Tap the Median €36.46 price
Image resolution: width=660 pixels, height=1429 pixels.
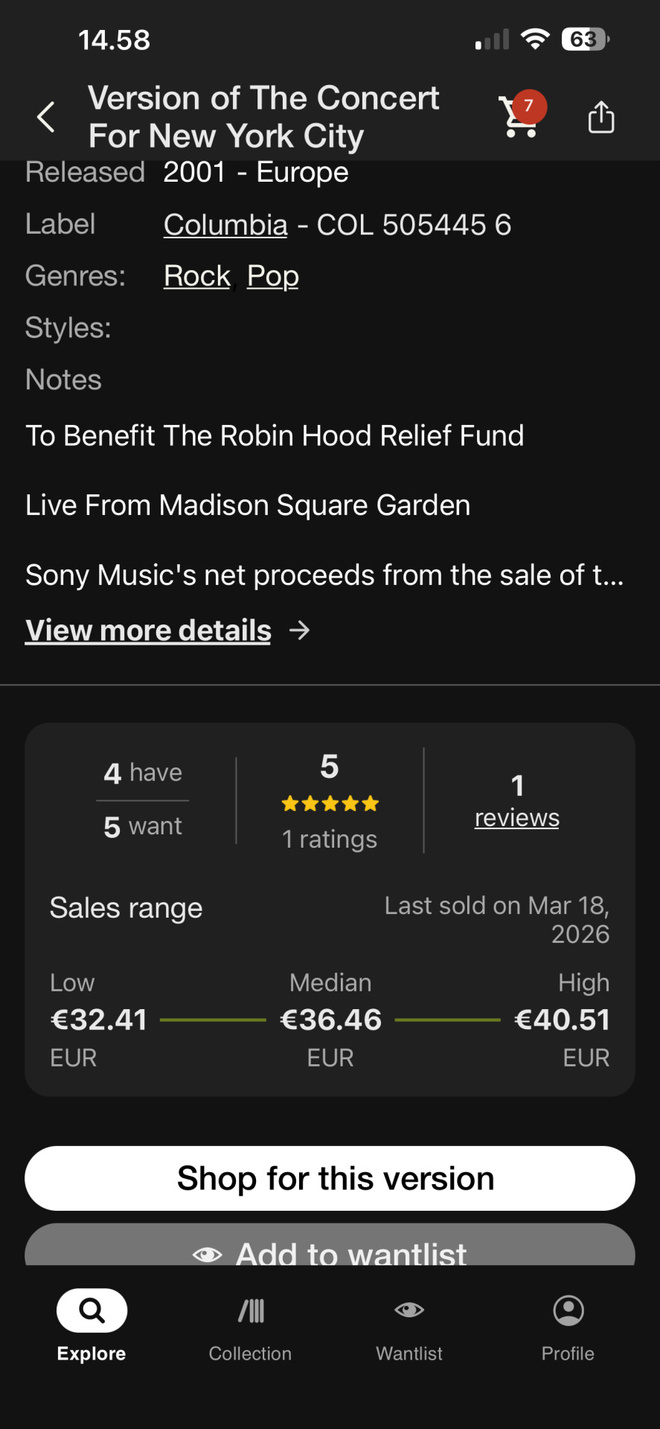[331, 1019]
